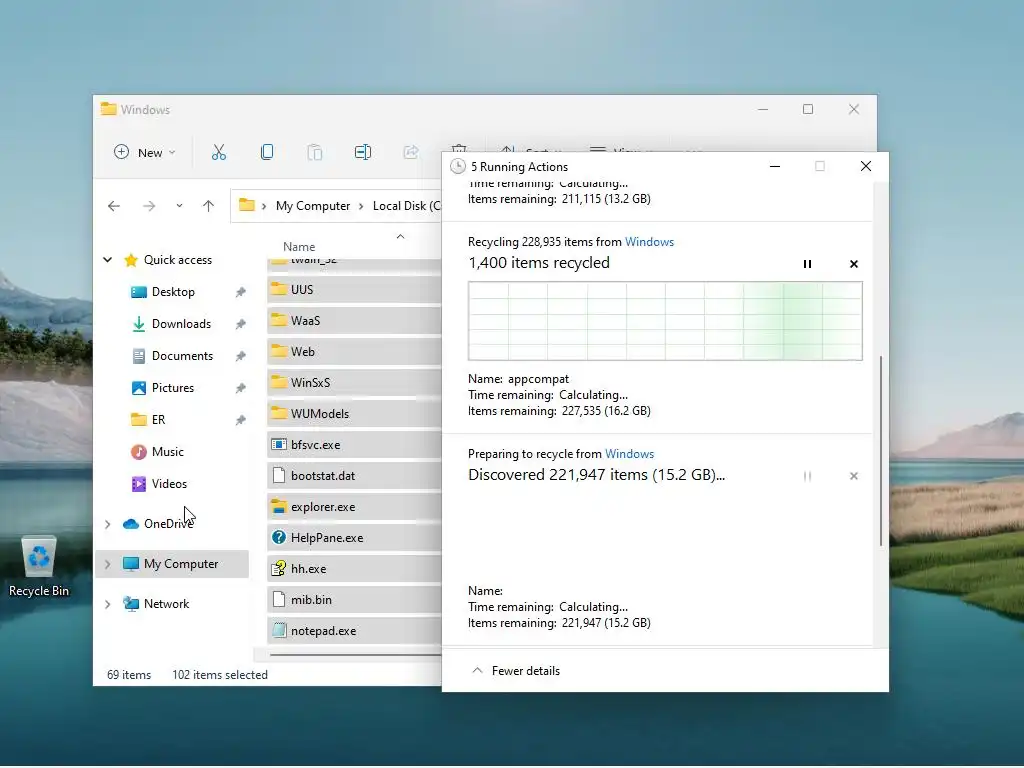
Task: Select Quick access in sidebar
Action: point(178,260)
